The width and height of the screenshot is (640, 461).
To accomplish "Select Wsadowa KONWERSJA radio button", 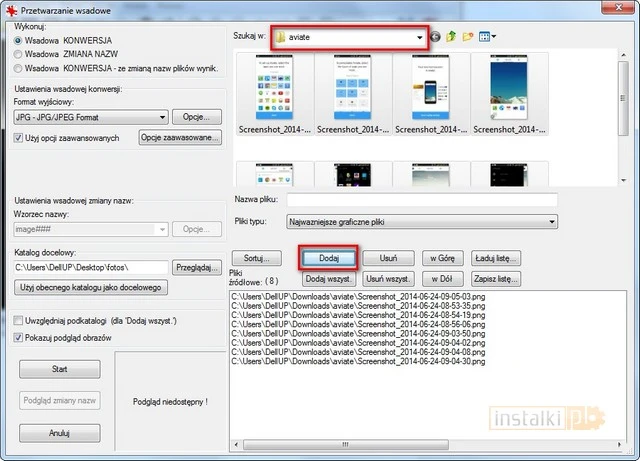I will point(19,40).
